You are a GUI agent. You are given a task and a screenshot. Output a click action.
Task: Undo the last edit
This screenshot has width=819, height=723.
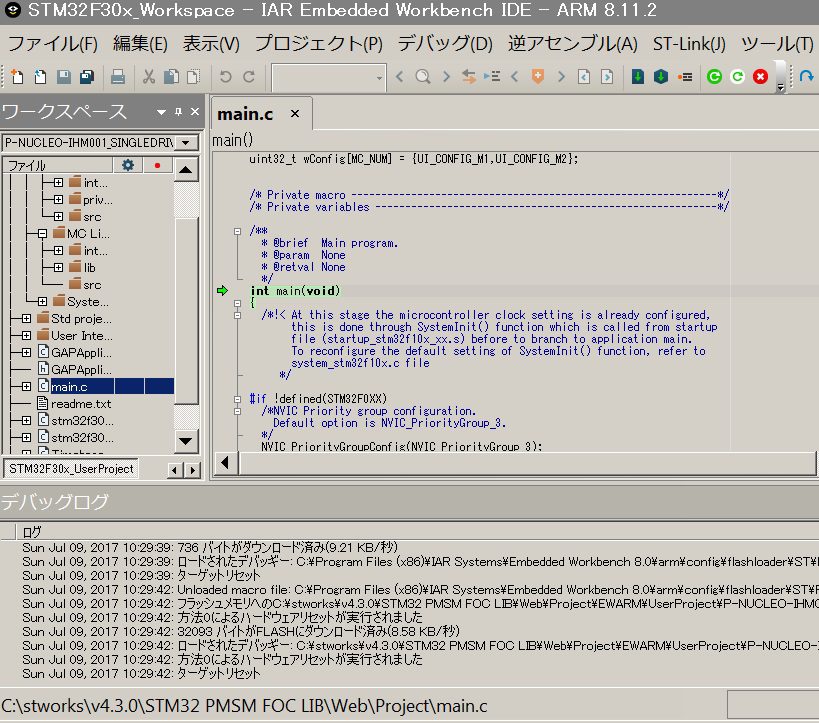[226, 77]
